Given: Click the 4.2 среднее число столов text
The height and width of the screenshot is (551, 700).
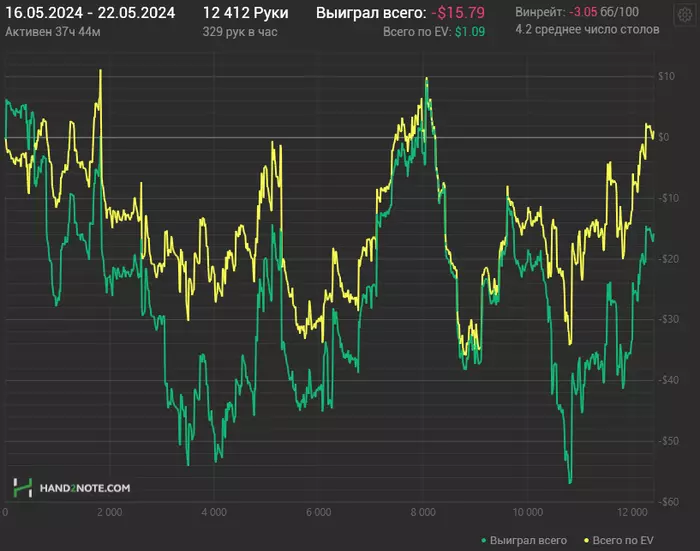Looking at the screenshot, I should pos(588,29).
